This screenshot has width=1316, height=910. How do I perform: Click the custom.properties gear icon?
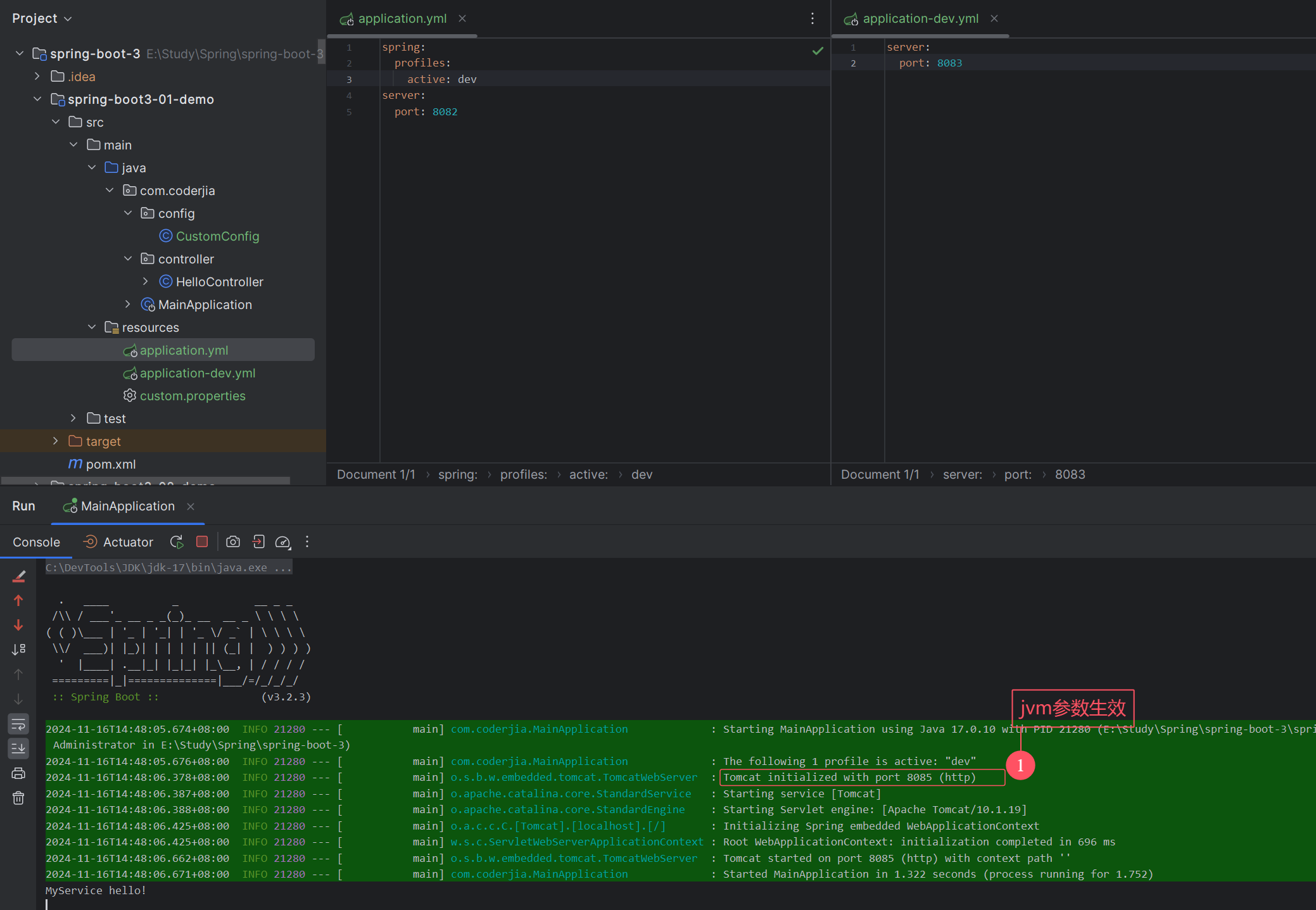pos(130,396)
